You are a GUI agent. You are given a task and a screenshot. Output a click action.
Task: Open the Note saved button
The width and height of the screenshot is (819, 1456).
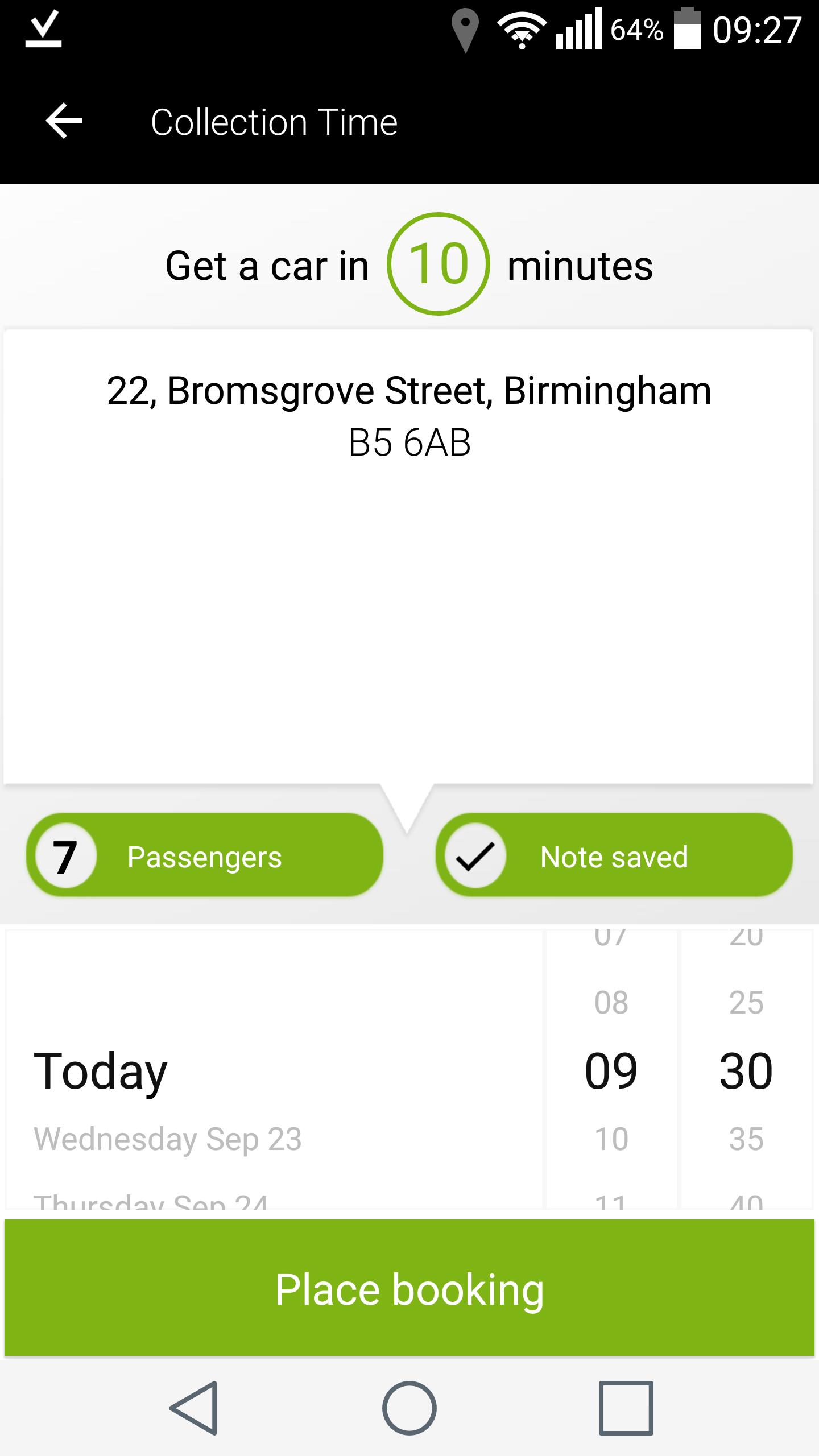614,856
